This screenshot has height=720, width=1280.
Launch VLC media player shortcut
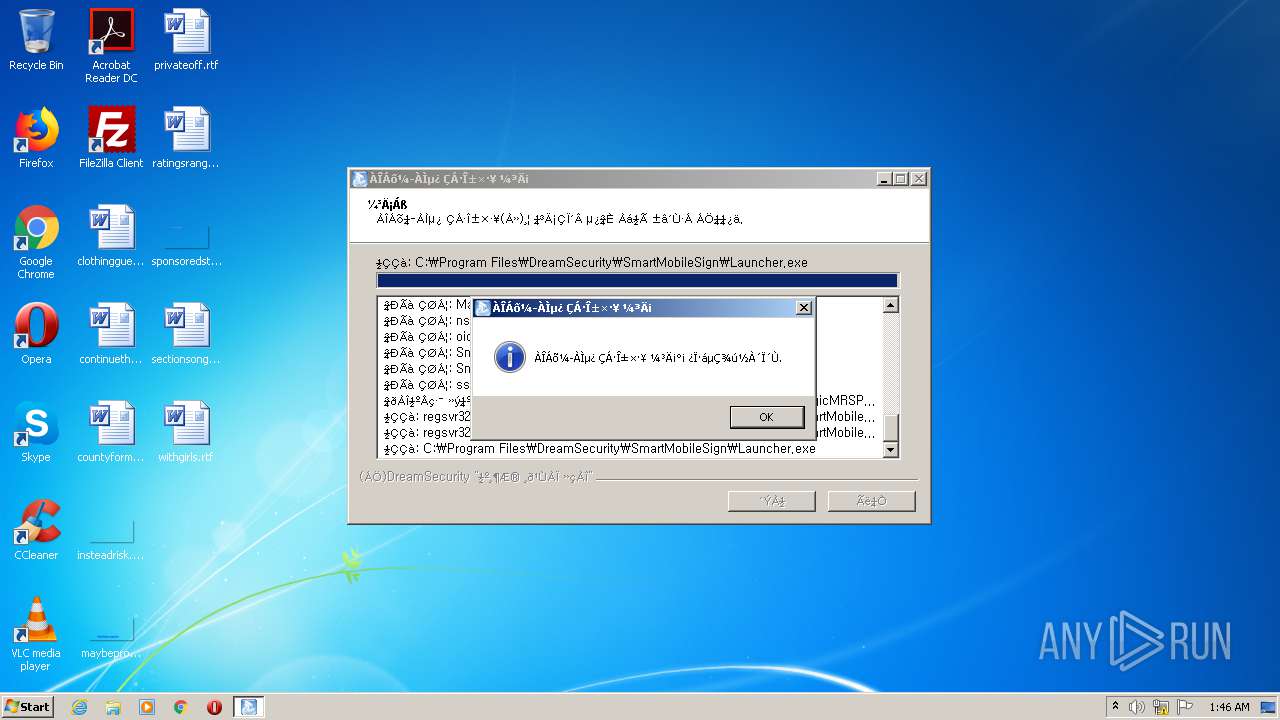click(x=36, y=634)
